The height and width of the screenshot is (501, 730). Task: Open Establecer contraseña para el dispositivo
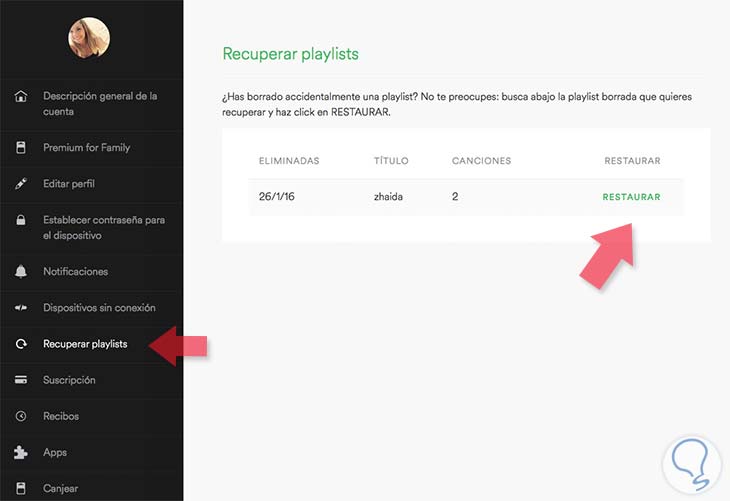click(104, 227)
